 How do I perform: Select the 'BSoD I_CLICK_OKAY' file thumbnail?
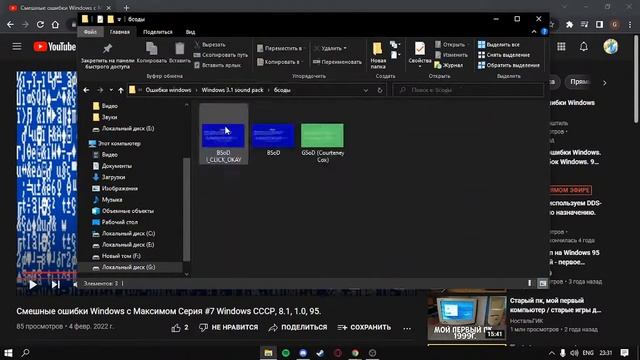(223, 136)
